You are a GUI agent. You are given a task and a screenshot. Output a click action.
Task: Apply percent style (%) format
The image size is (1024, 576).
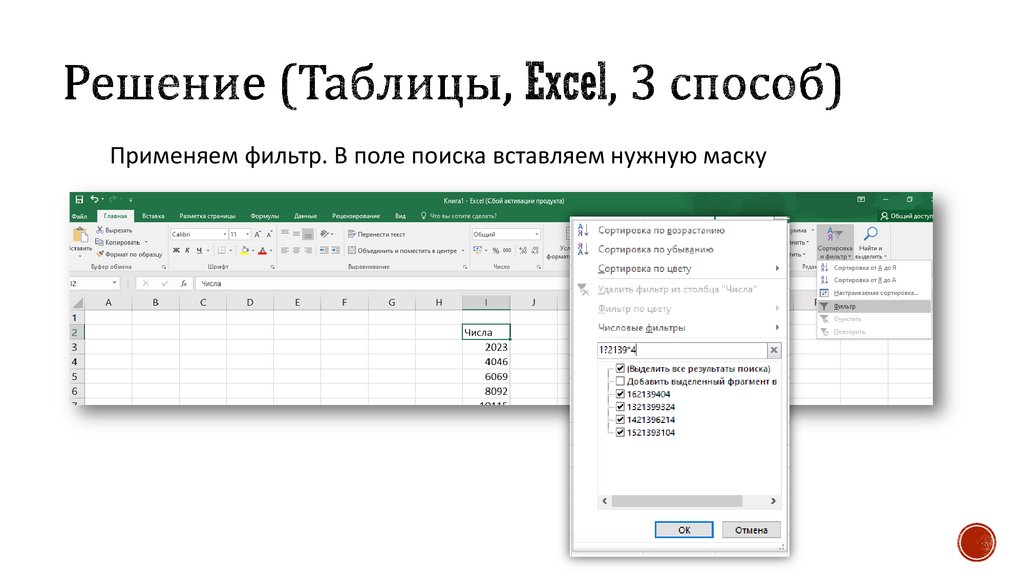coord(496,250)
